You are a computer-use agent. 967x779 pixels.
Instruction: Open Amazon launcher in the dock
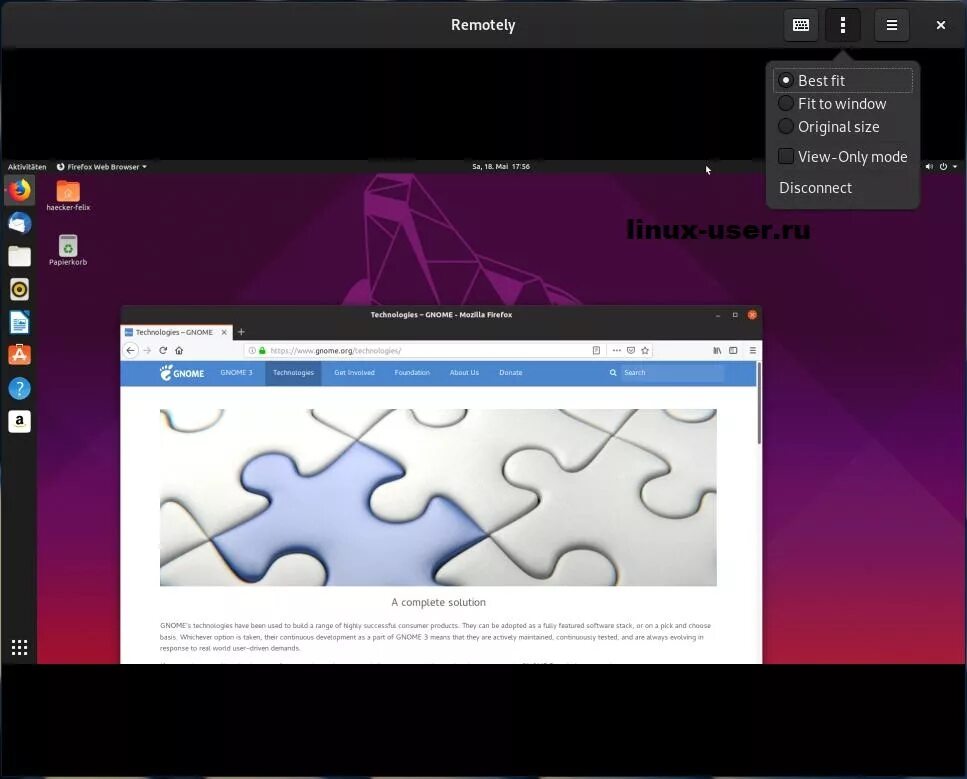tap(19, 421)
